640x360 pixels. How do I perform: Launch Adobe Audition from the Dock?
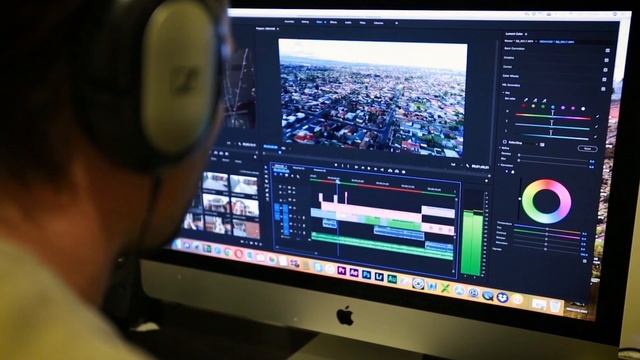point(392,279)
